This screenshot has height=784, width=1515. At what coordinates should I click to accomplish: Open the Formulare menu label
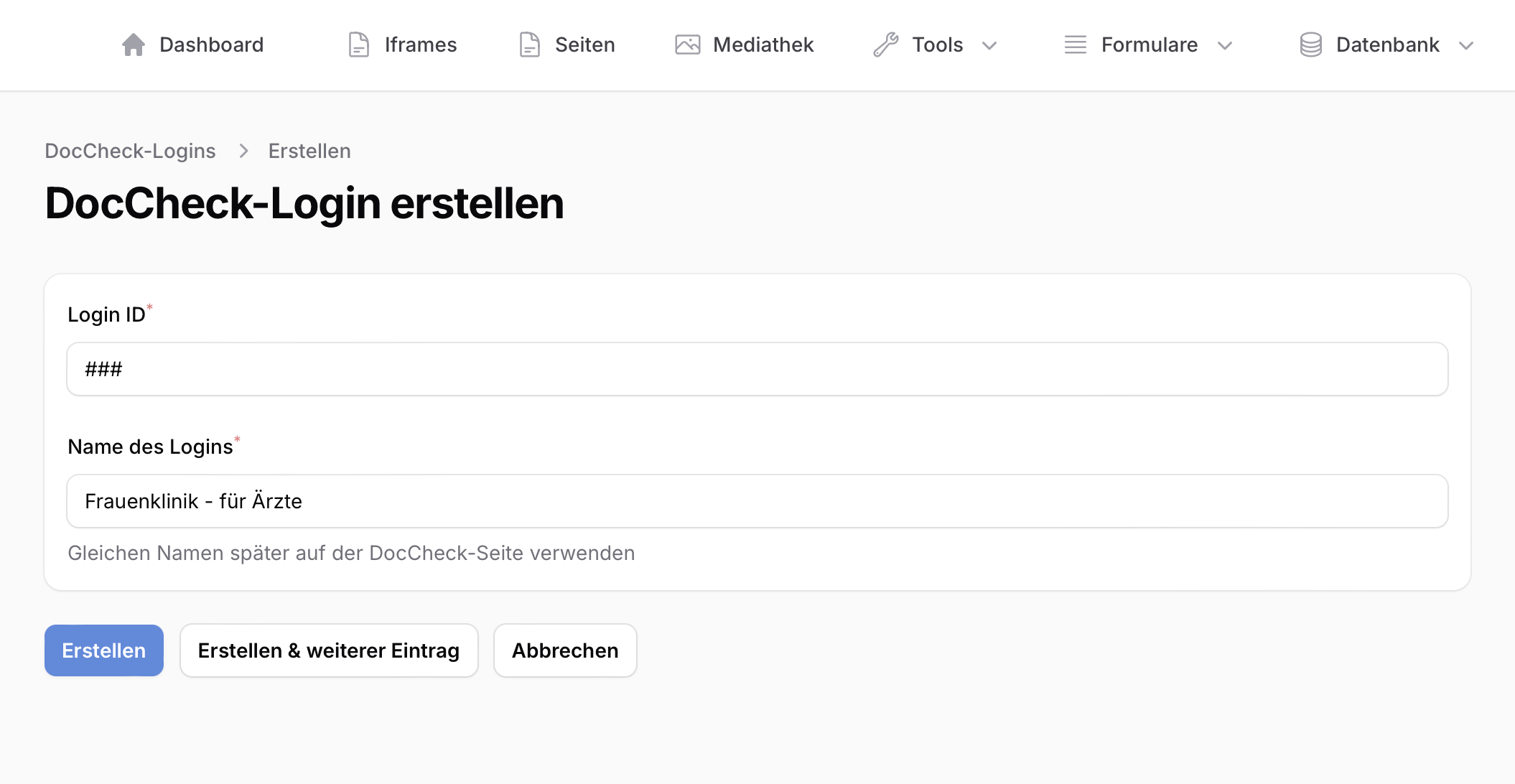point(1150,45)
